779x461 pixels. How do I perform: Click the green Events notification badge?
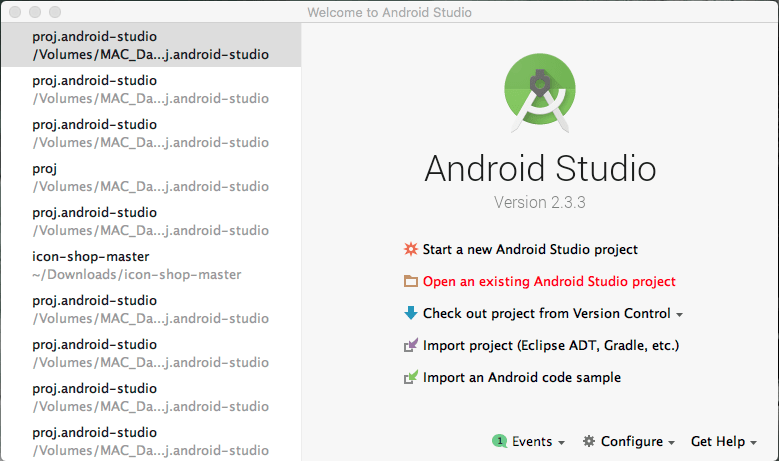pyautogui.click(x=499, y=441)
